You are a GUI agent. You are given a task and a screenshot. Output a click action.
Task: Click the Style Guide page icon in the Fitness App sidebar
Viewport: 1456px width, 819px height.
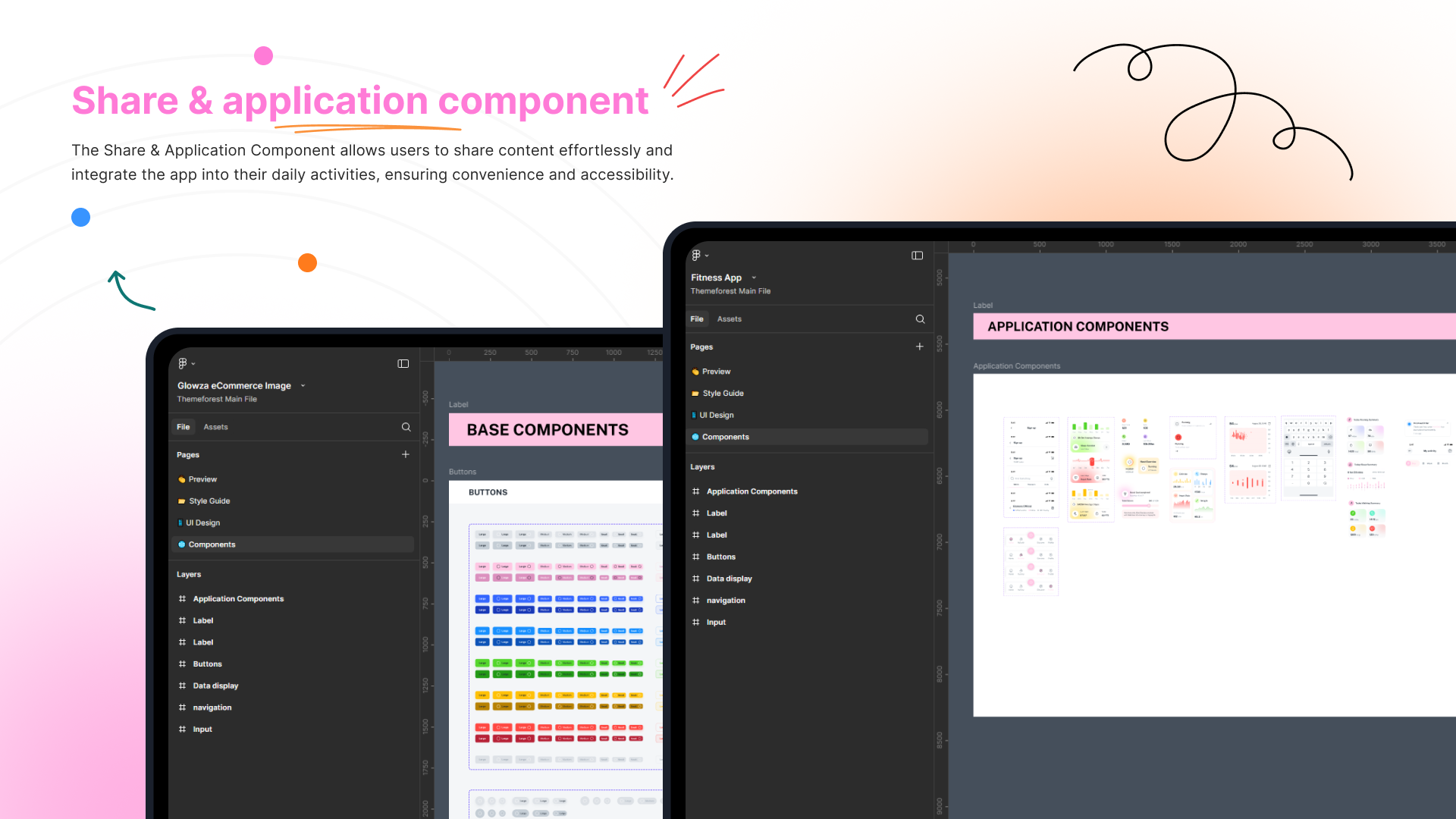tap(695, 393)
